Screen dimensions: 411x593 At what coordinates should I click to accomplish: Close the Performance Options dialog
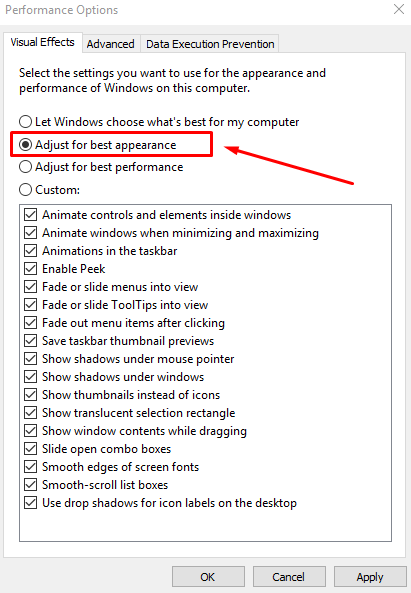click(399, 9)
